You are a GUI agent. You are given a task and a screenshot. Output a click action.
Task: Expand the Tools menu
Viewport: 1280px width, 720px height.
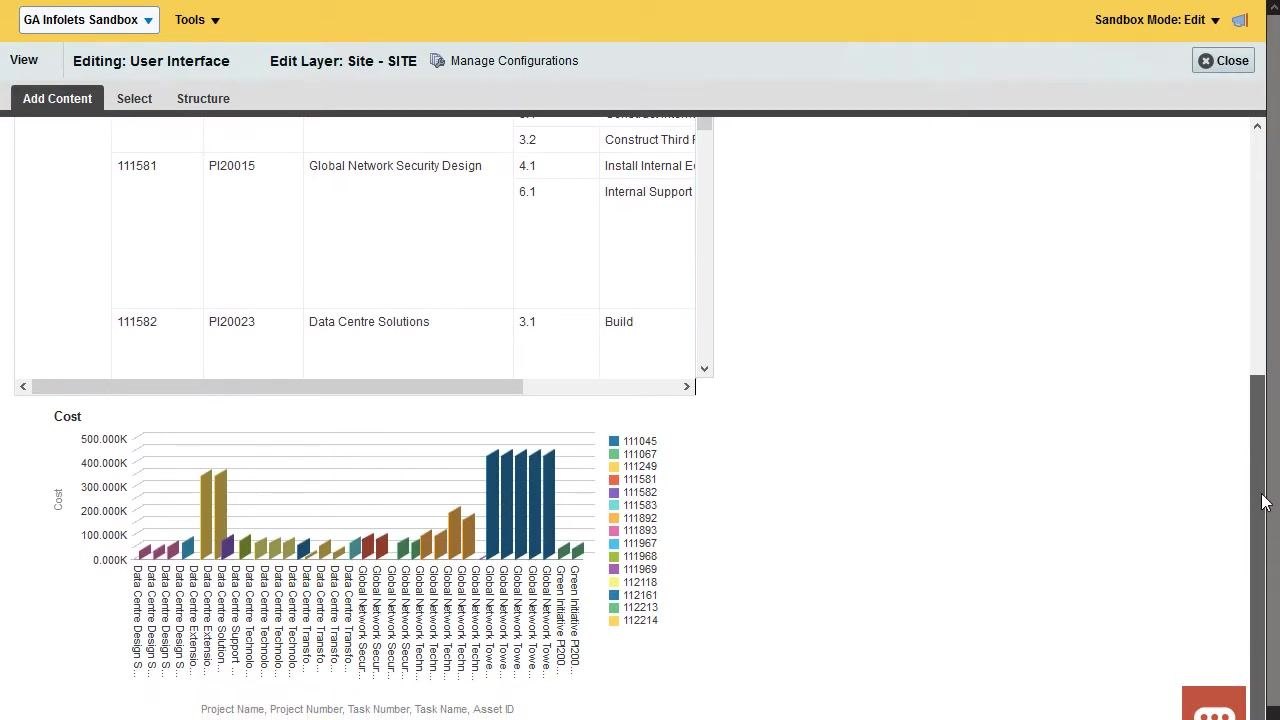tap(197, 20)
